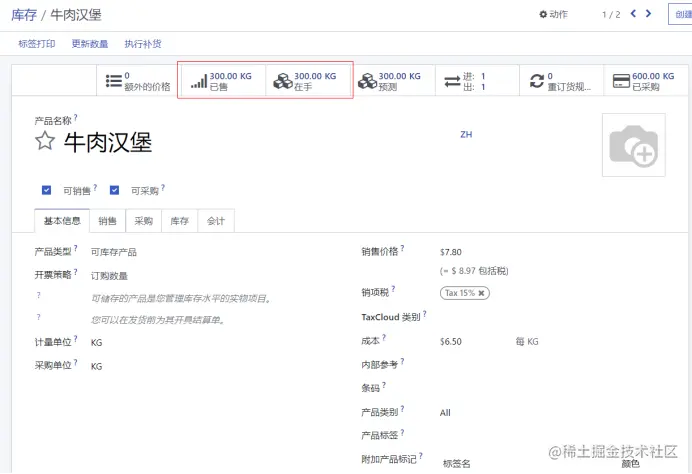The image size is (692, 474).
Task: Show help tooltip for 产品类别
Action: [402, 409]
